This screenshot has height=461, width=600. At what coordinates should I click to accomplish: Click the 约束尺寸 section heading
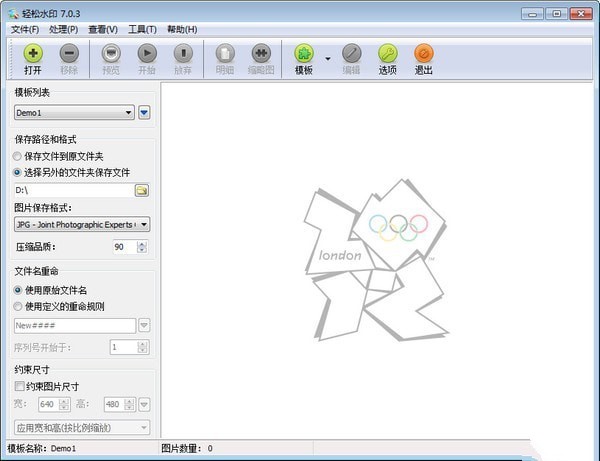point(32,370)
